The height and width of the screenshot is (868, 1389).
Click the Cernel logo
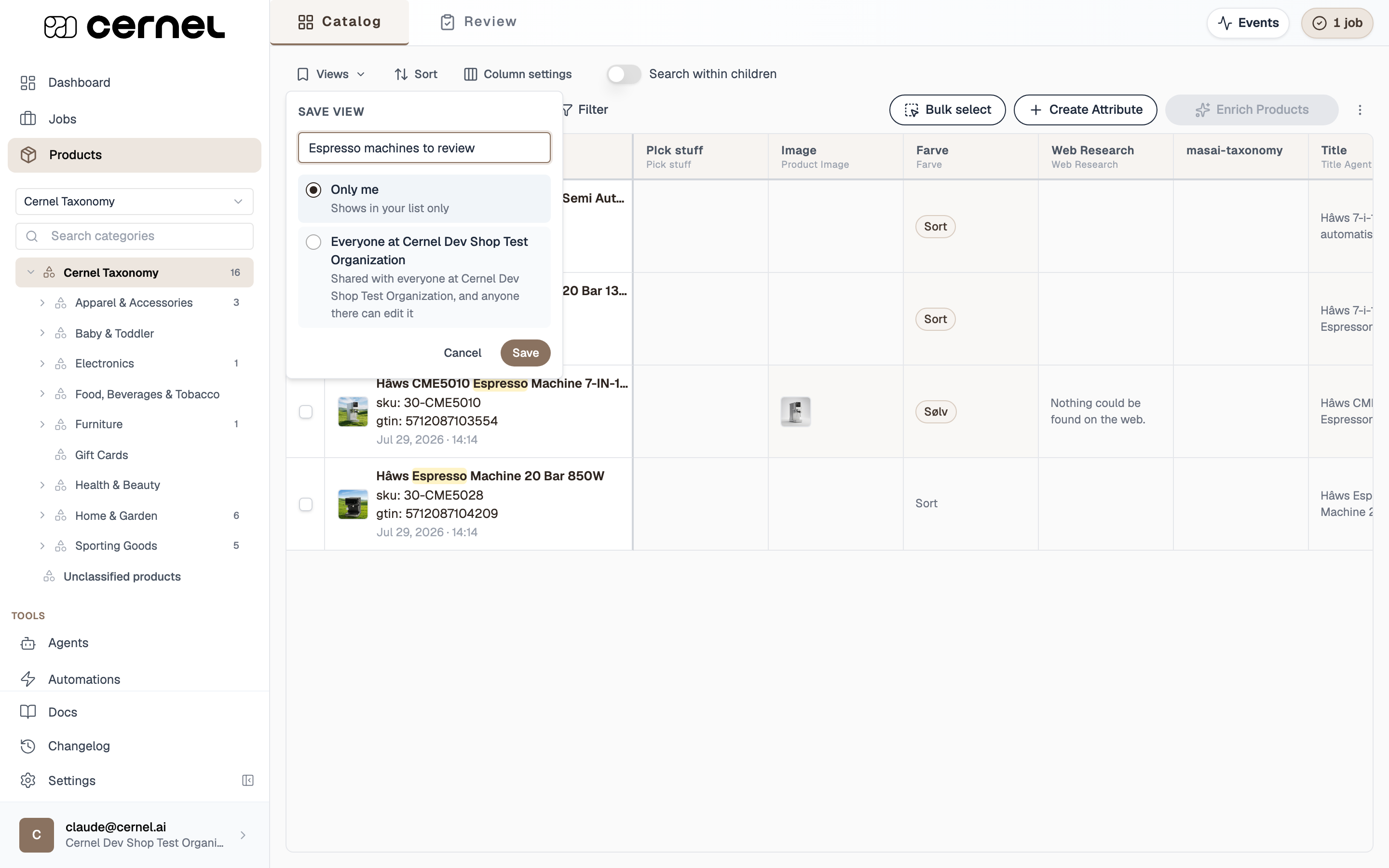coord(134,27)
